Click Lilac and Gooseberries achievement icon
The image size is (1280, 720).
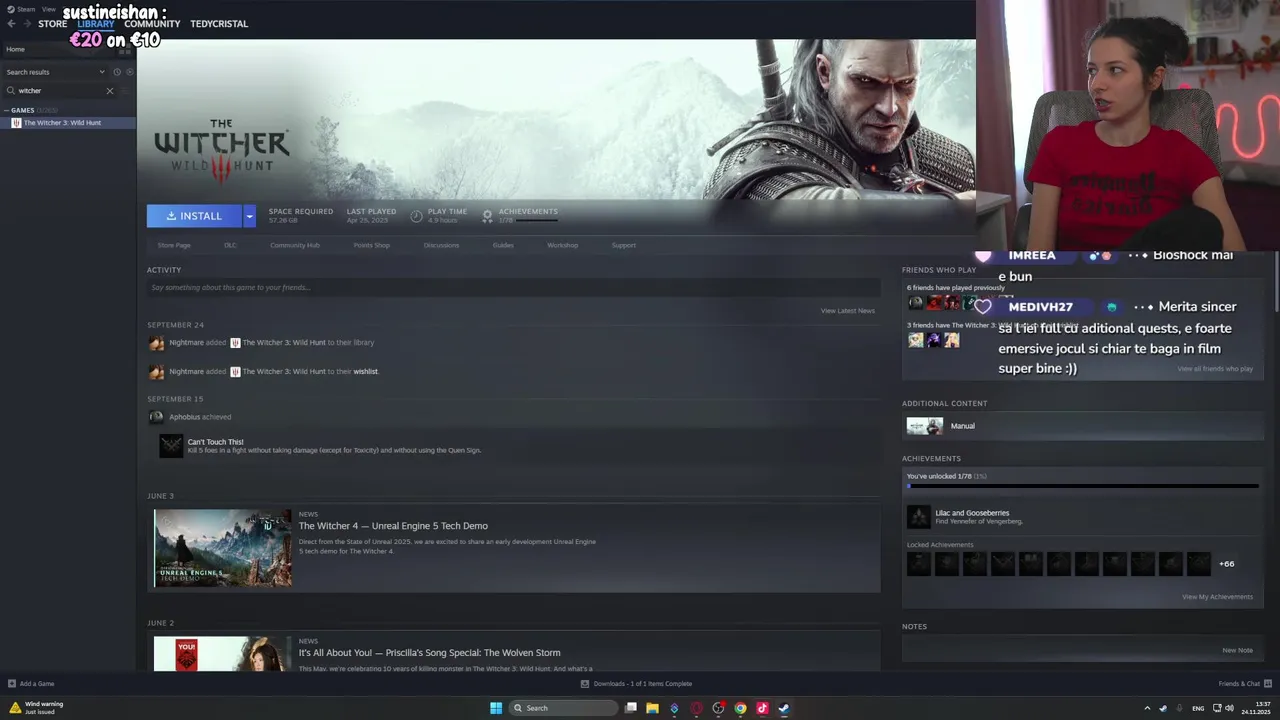tap(918, 517)
